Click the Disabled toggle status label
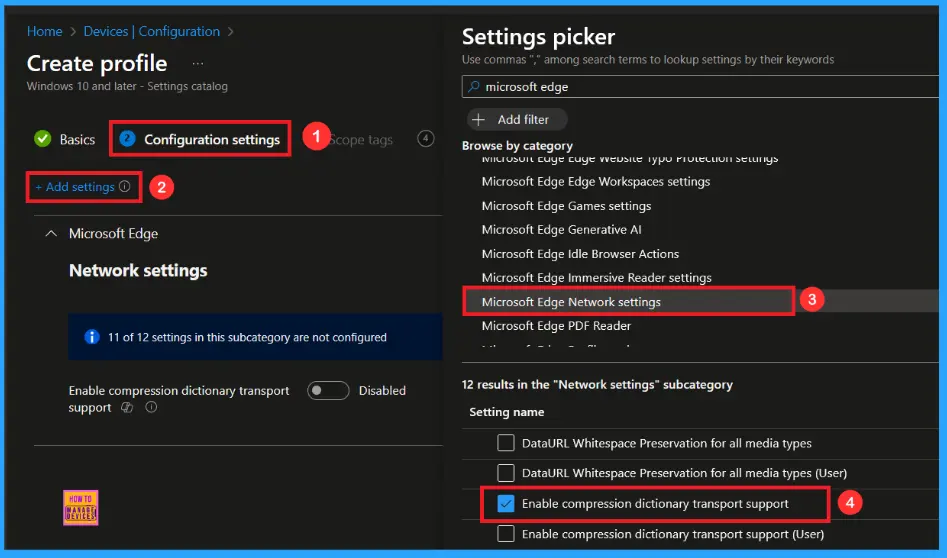This screenshot has width=947, height=558. (382, 391)
